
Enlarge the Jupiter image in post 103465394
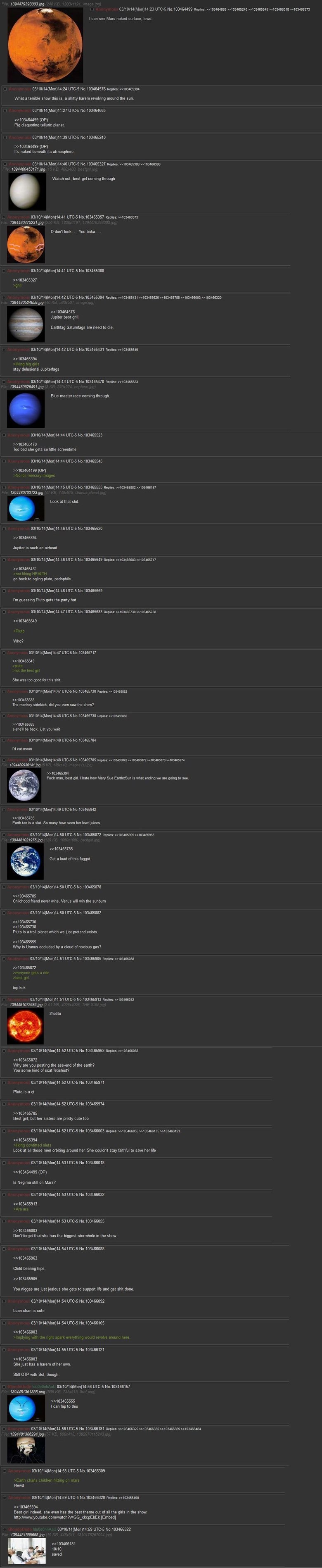[26, 324]
